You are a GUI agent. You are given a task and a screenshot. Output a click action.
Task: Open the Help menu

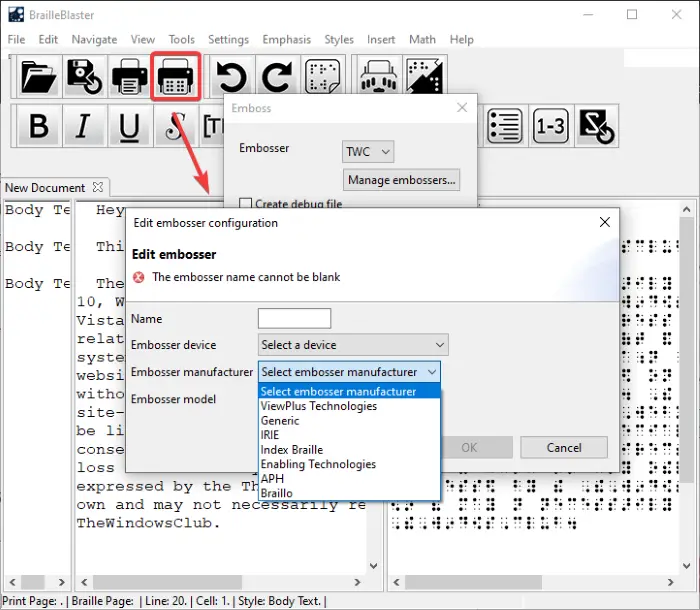pos(462,39)
